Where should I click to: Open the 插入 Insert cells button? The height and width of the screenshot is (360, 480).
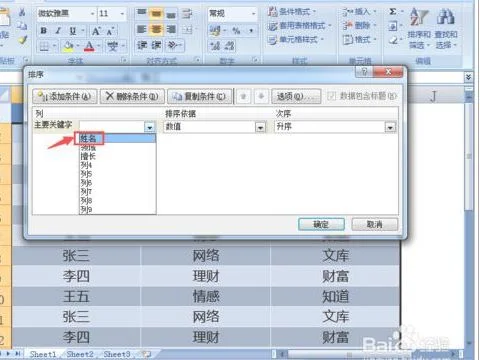(x=360, y=12)
